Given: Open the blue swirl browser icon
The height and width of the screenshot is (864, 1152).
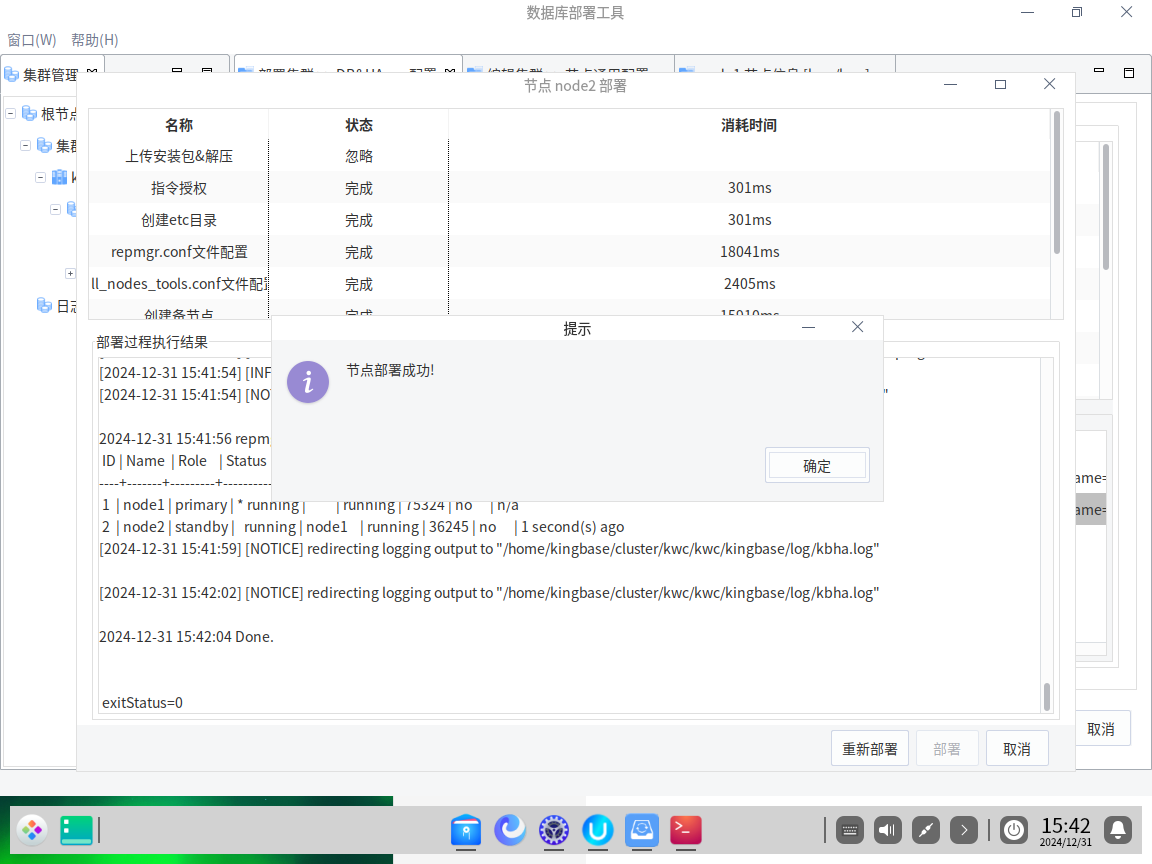Looking at the screenshot, I should [x=510, y=829].
